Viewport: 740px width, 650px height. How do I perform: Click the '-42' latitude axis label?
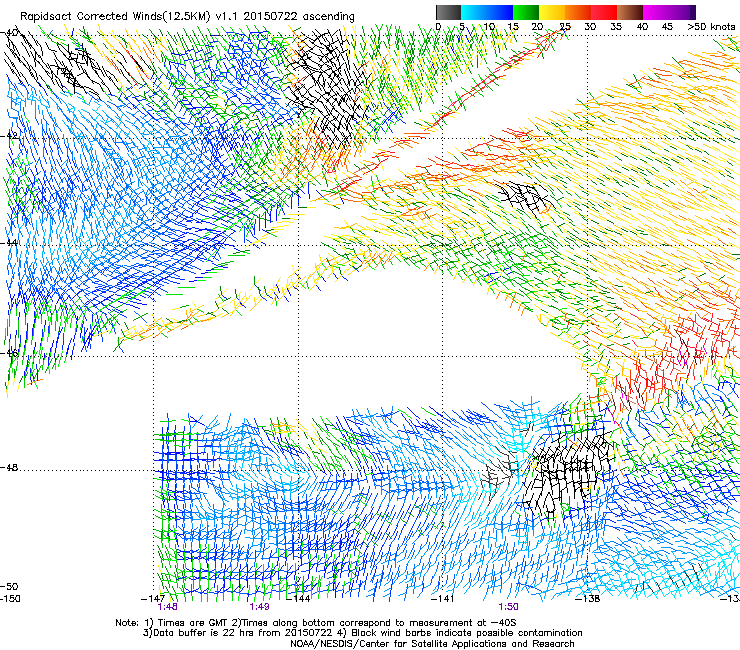coord(9,135)
